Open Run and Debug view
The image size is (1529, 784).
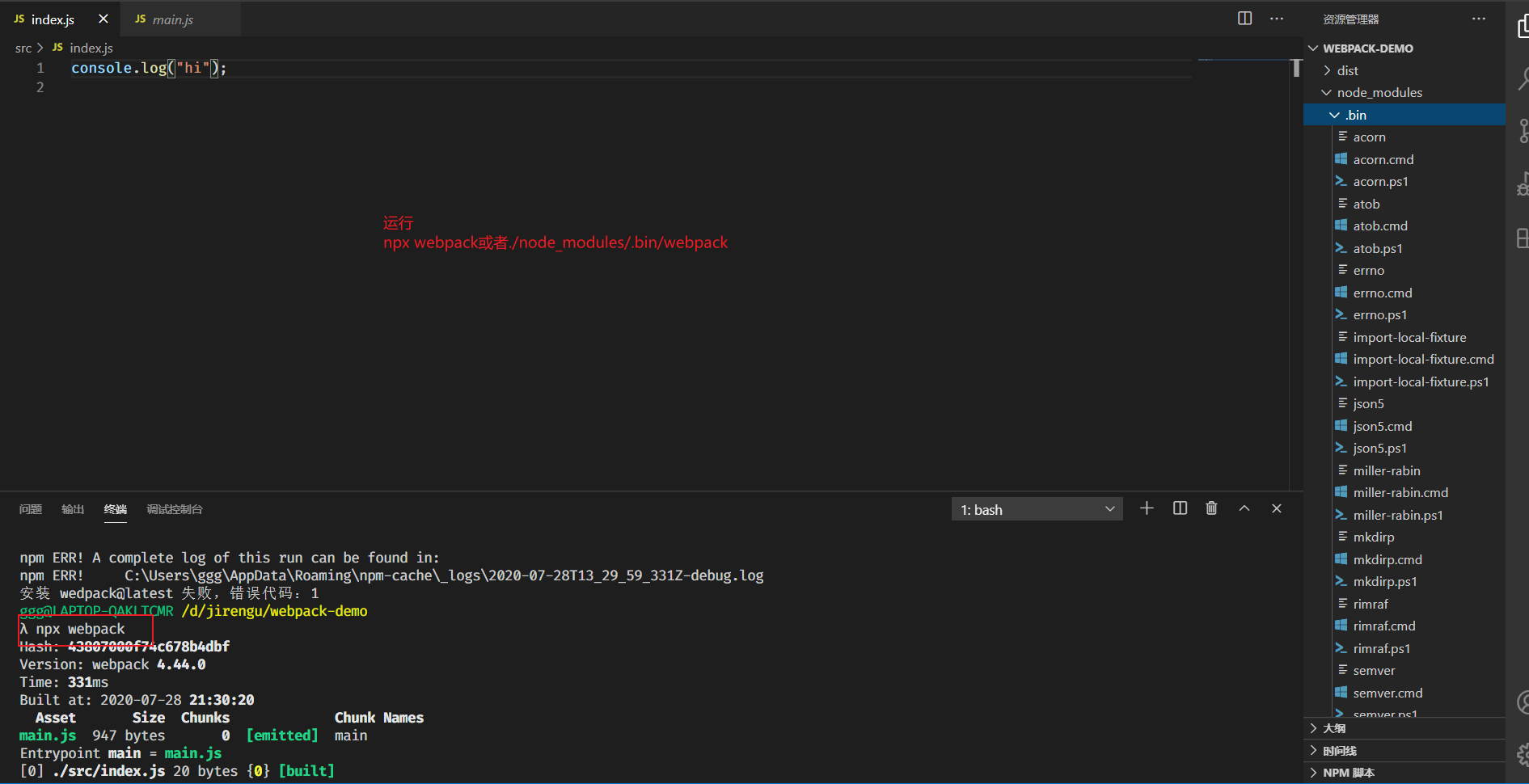1523,184
